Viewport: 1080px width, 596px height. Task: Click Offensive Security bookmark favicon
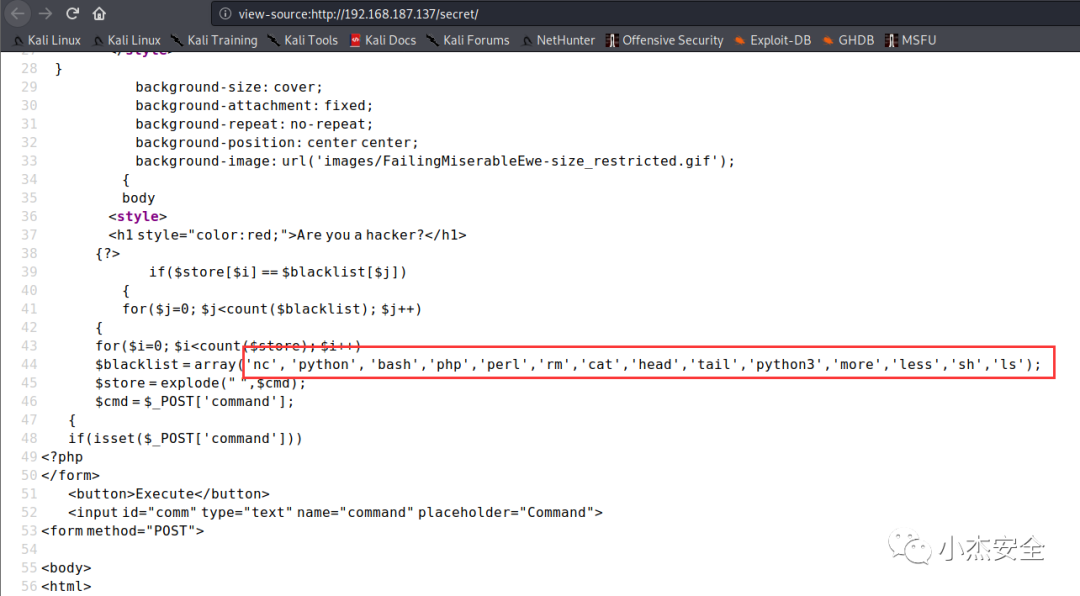pos(612,41)
